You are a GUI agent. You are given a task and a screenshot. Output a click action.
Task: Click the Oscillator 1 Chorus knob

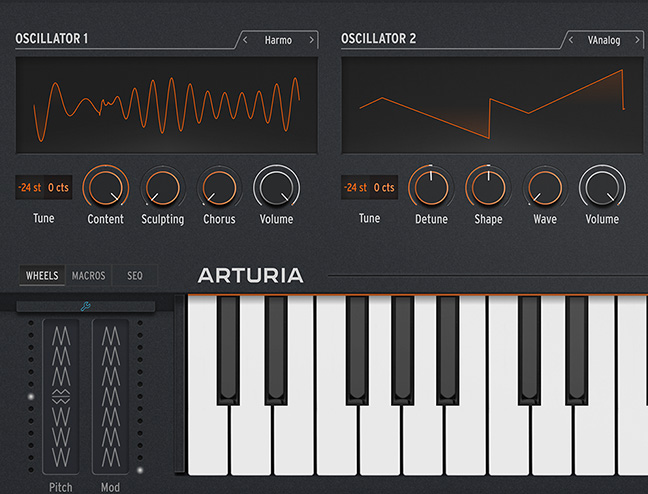[x=219, y=187]
